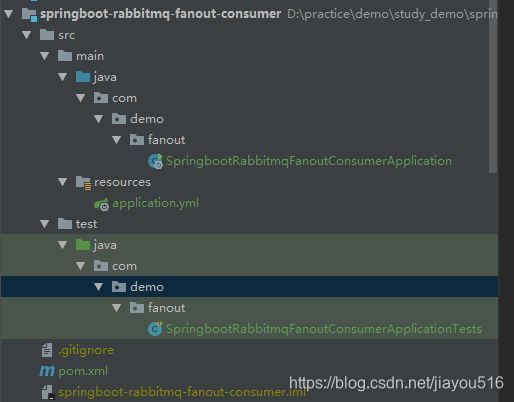
Task: Collapse the root project node arrow
Action: (x=9, y=14)
